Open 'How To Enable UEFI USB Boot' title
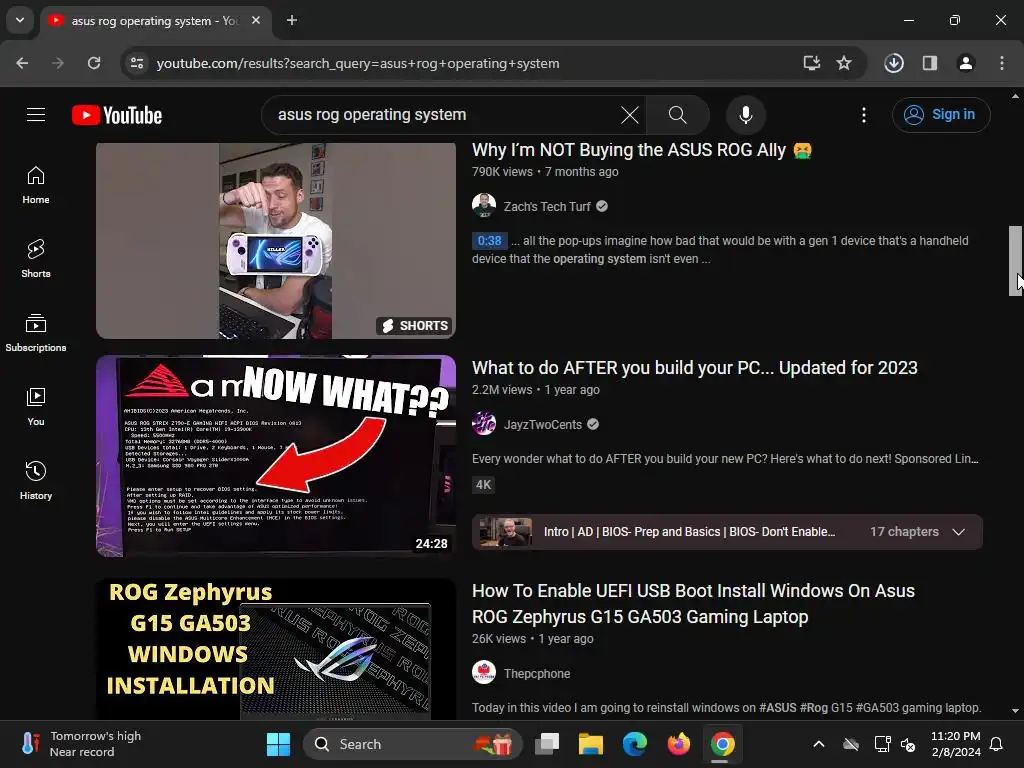This screenshot has width=1024, height=768. (x=693, y=603)
